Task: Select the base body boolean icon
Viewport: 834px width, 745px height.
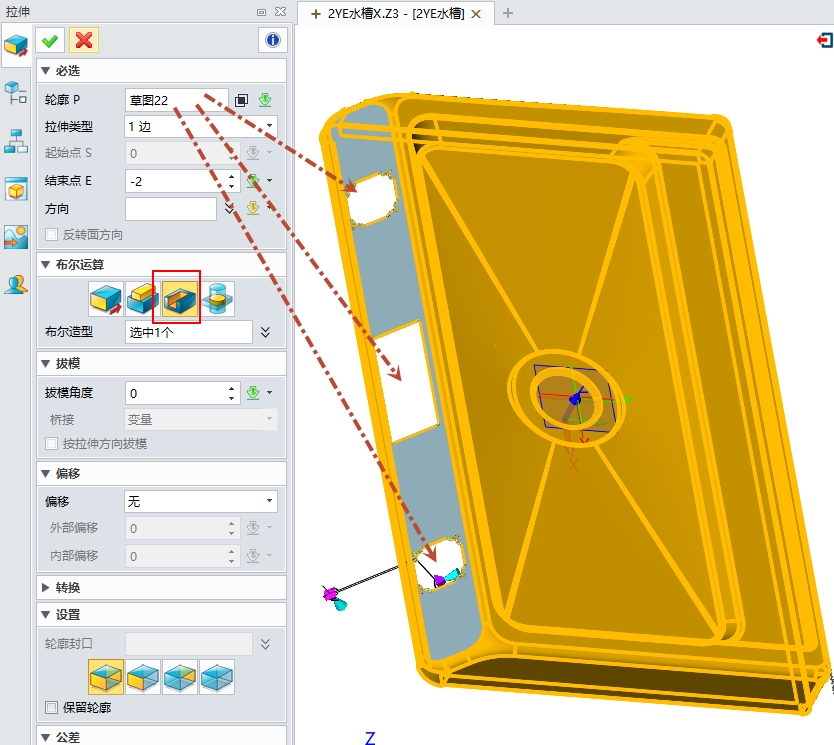Action: click(x=105, y=297)
